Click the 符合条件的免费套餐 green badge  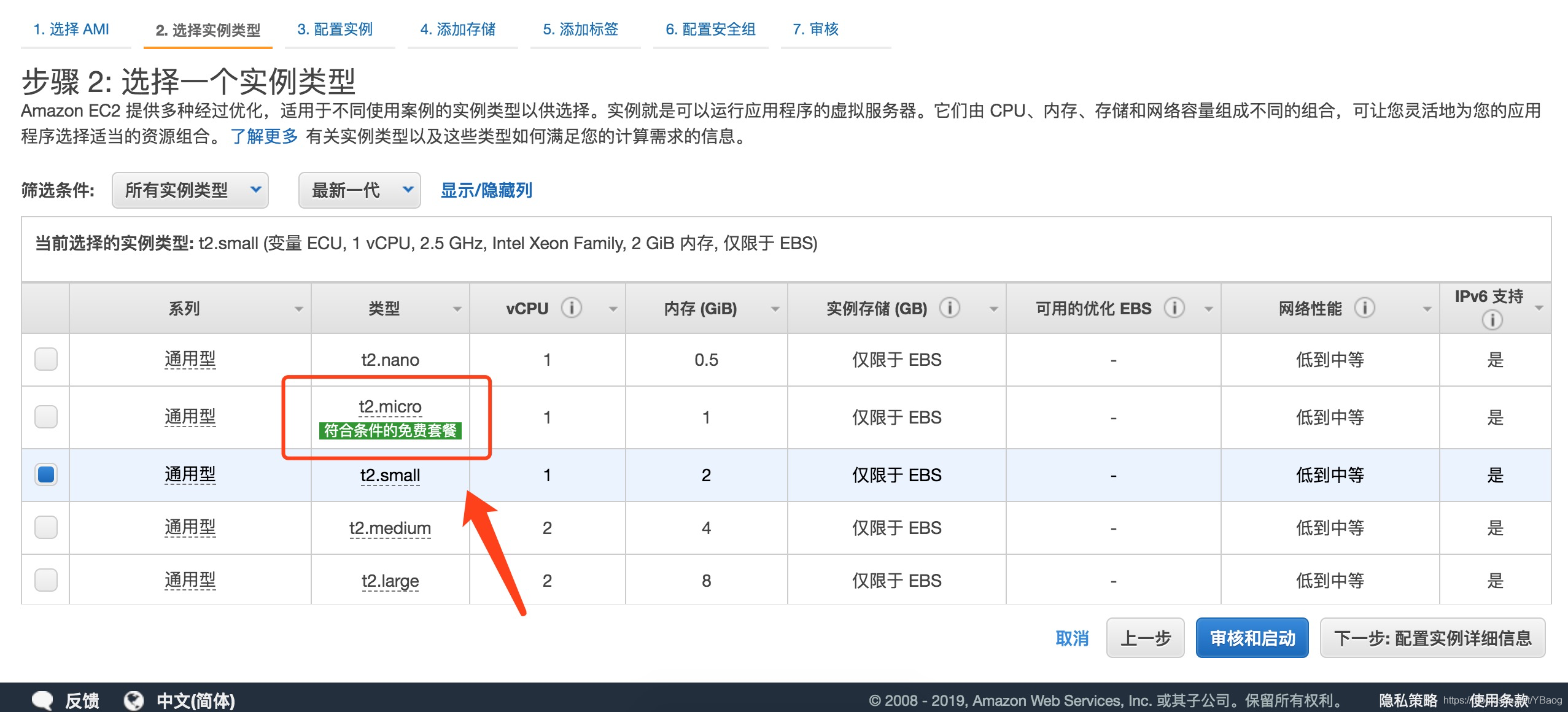[390, 431]
